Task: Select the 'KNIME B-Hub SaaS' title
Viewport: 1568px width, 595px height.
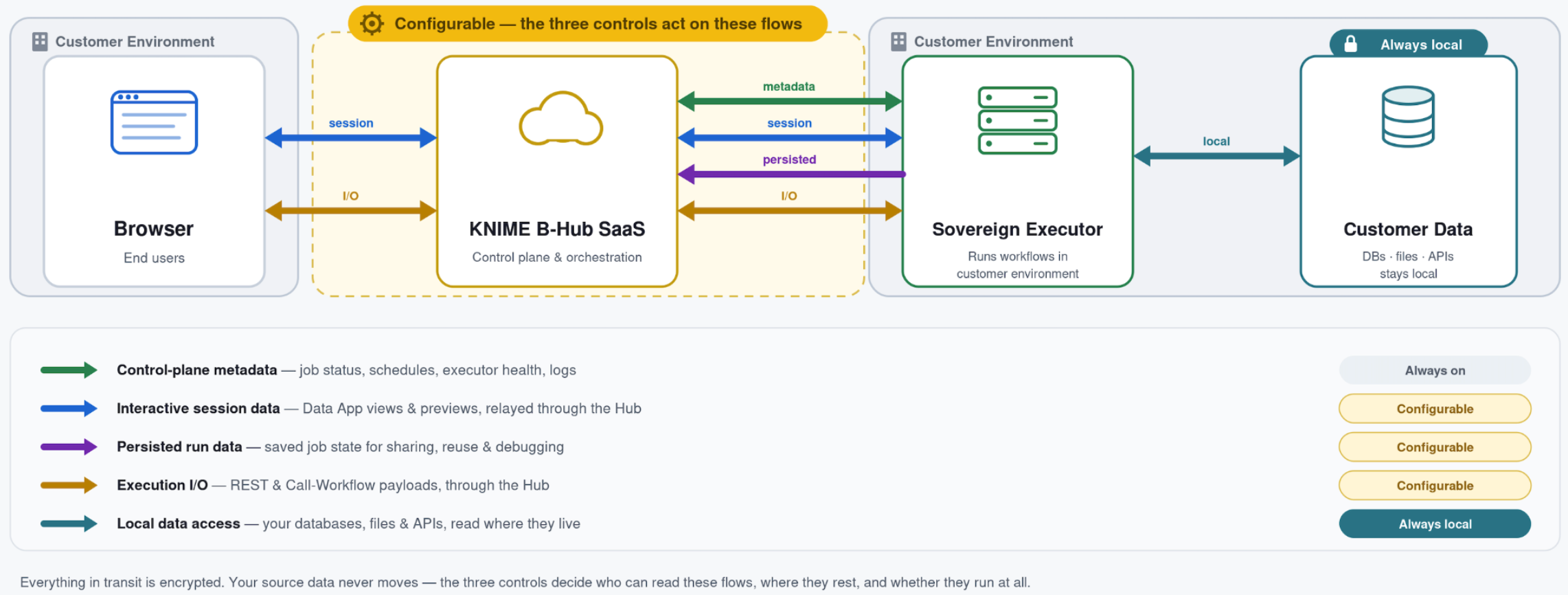Action: coord(557,229)
